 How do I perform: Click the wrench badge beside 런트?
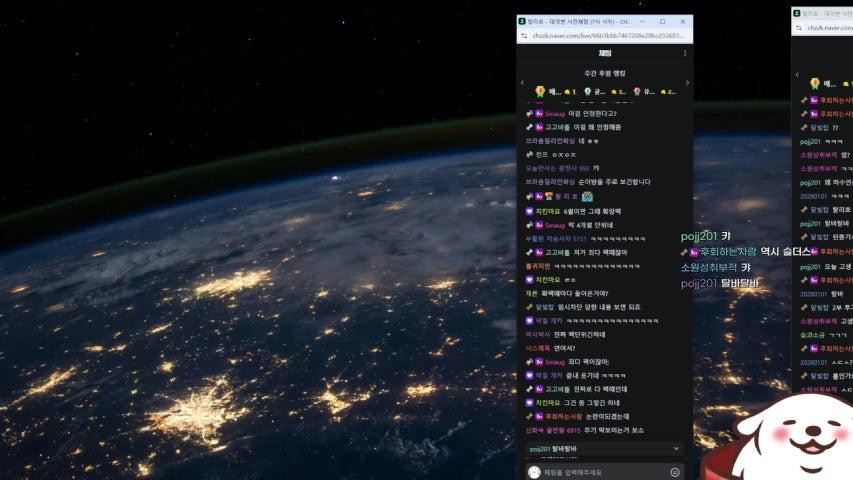(x=529, y=155)
